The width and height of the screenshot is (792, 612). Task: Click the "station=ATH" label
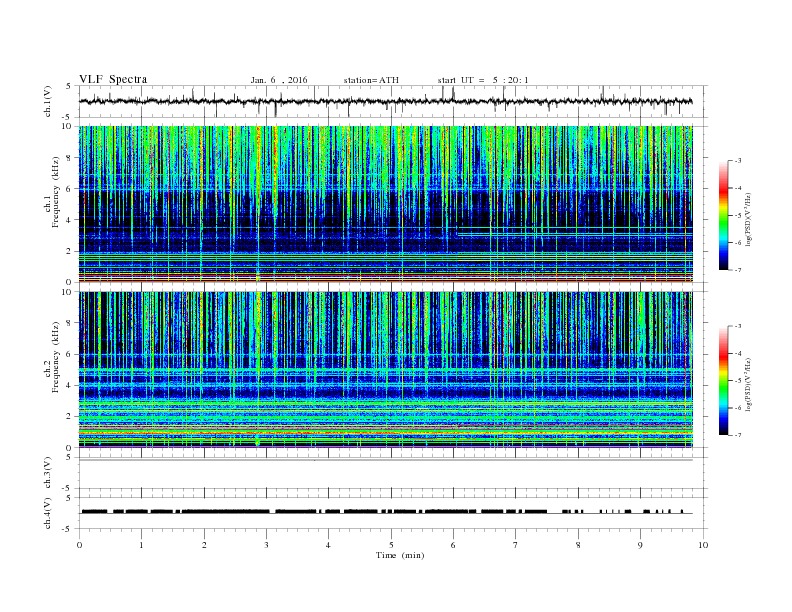pos(371,80)
